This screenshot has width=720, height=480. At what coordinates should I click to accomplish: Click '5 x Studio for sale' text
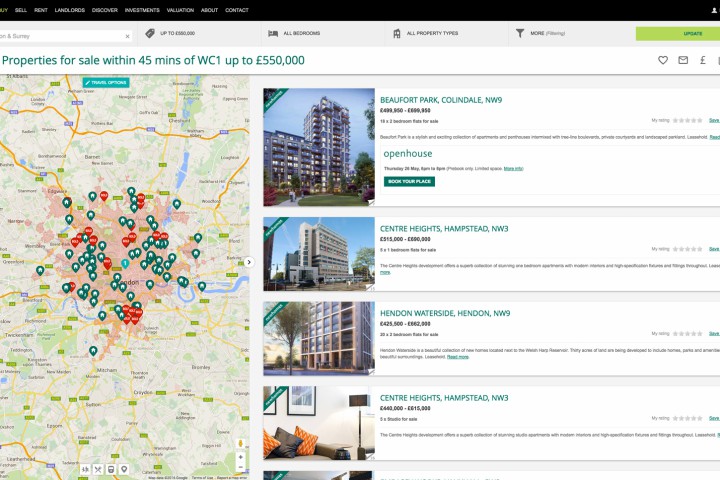click(399, 419)
